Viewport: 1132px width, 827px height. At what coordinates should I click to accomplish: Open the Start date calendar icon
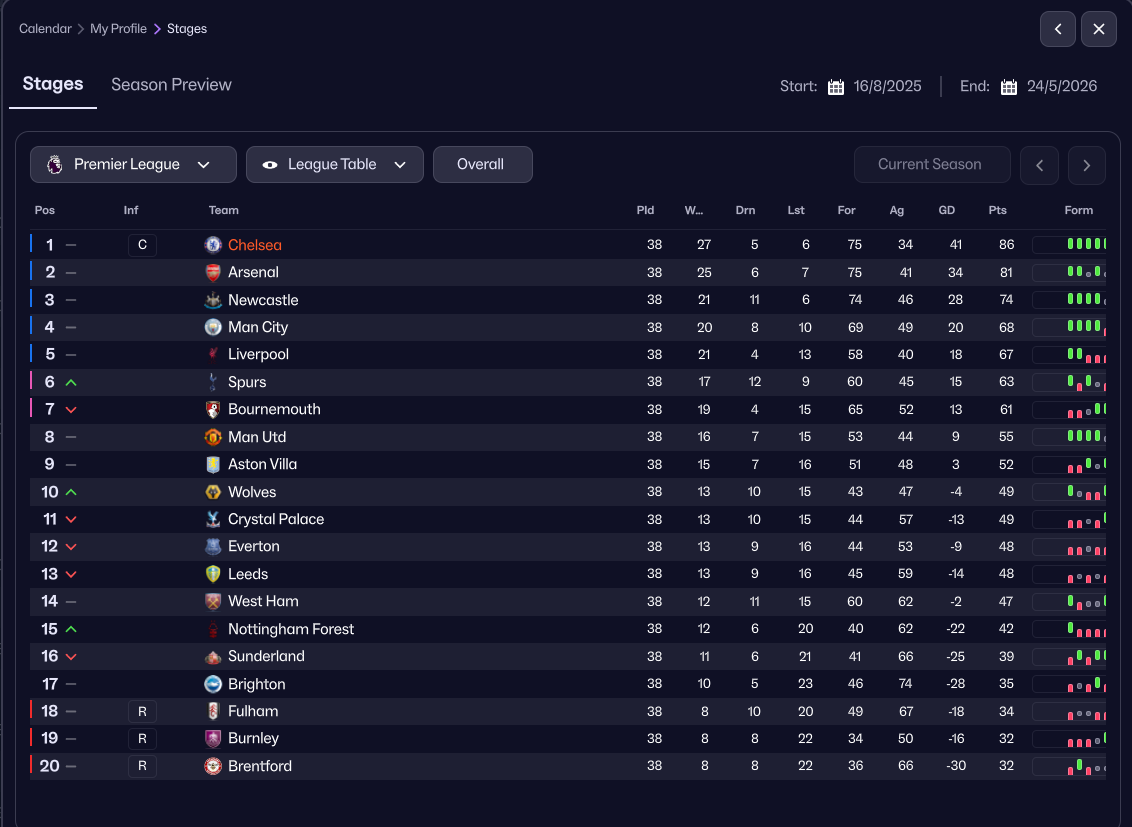click(836, 87)
